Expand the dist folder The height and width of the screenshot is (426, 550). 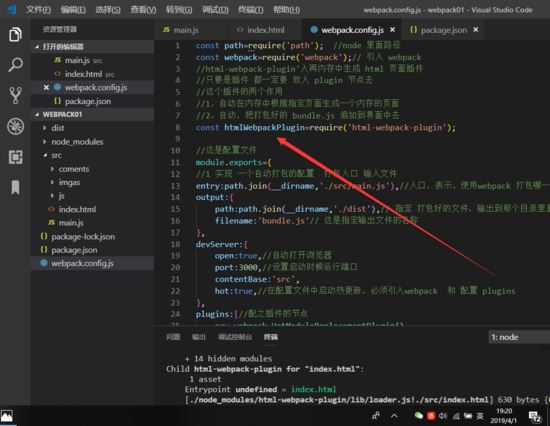pos(93,128)
